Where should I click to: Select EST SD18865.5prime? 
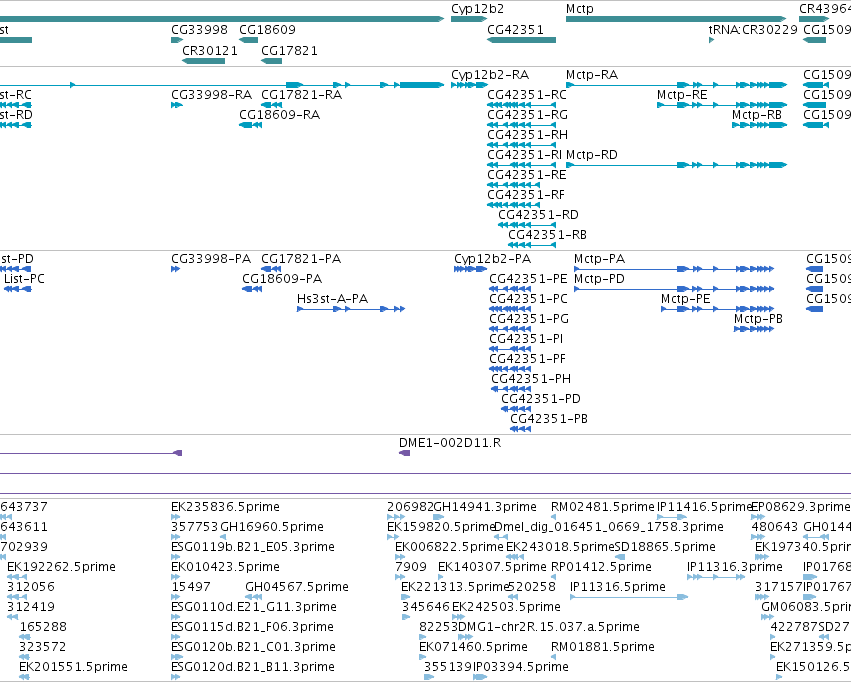619,557
